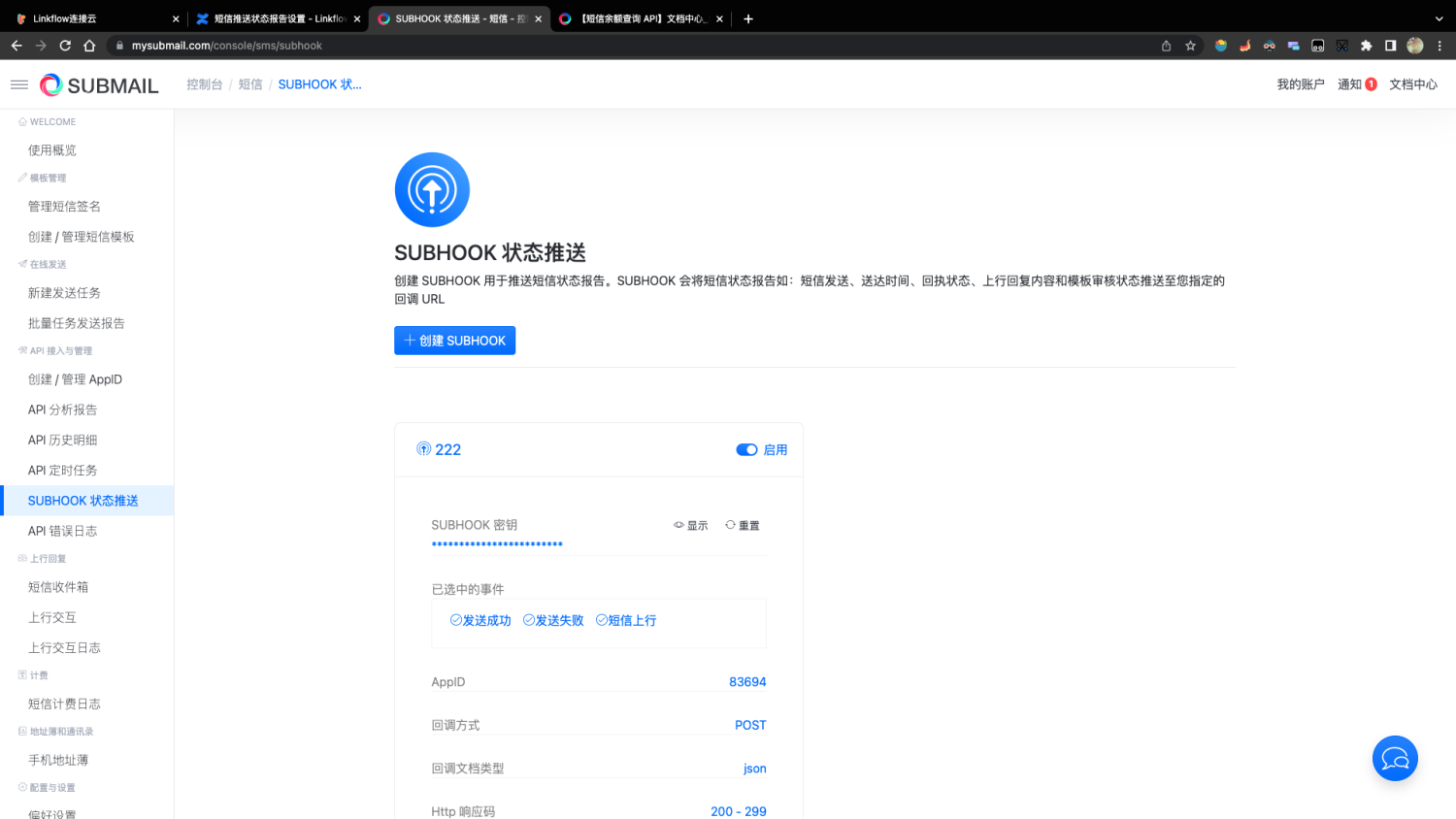Click the 回调文档类型 value json

point(755,769)
